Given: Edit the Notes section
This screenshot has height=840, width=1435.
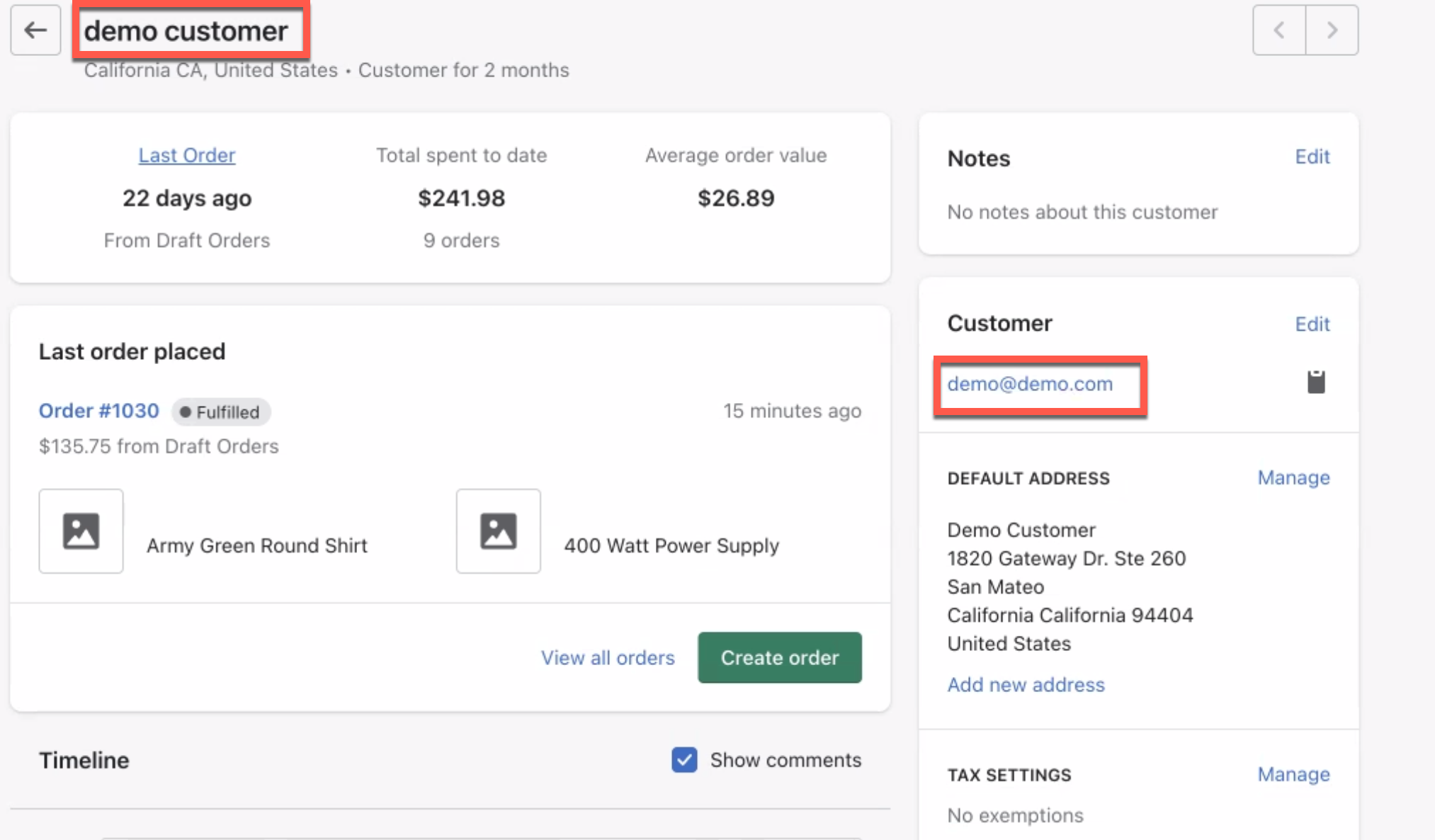Looking at the screenshot, I should click(x=1312, y=157).
